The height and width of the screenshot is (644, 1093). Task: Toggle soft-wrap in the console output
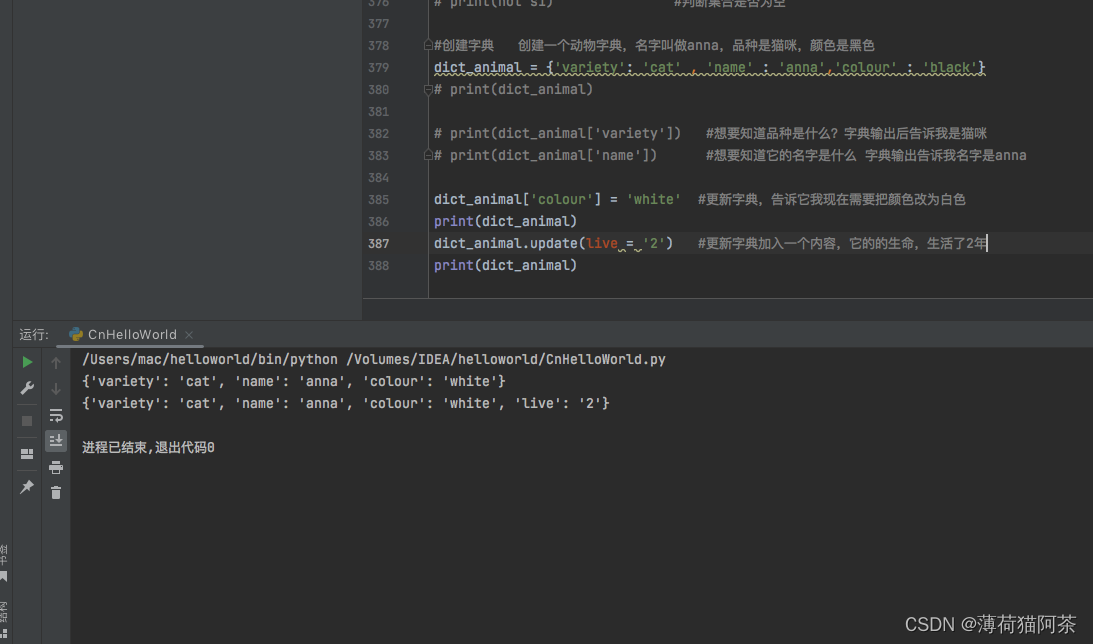[x=55, y=413]
